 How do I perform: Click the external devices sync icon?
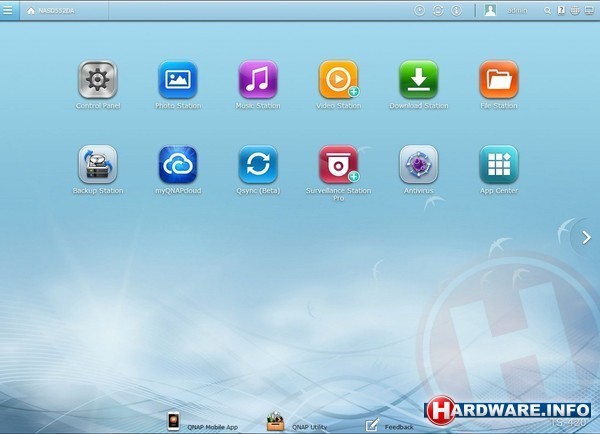pyautogui.click(x=438, y=11)
